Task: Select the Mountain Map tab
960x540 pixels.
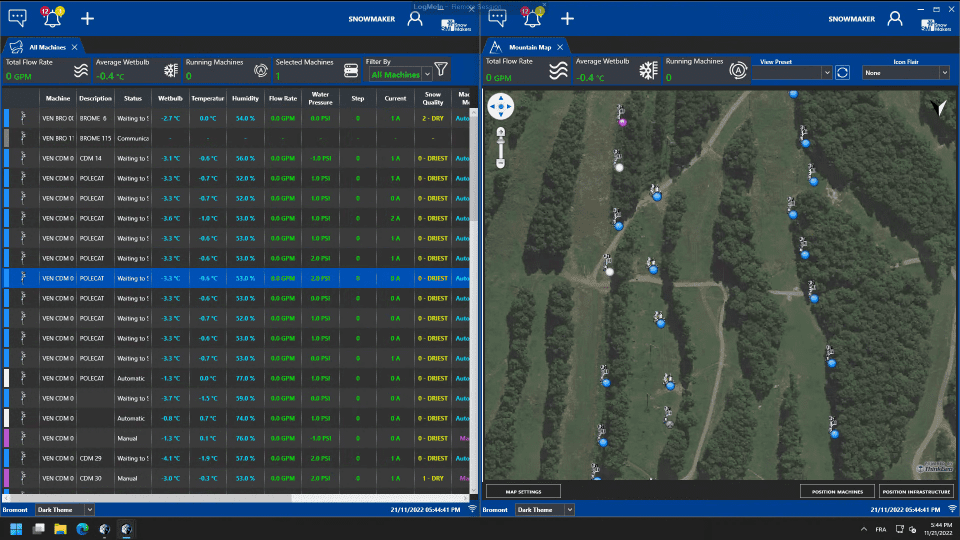Action: point(529,47)
